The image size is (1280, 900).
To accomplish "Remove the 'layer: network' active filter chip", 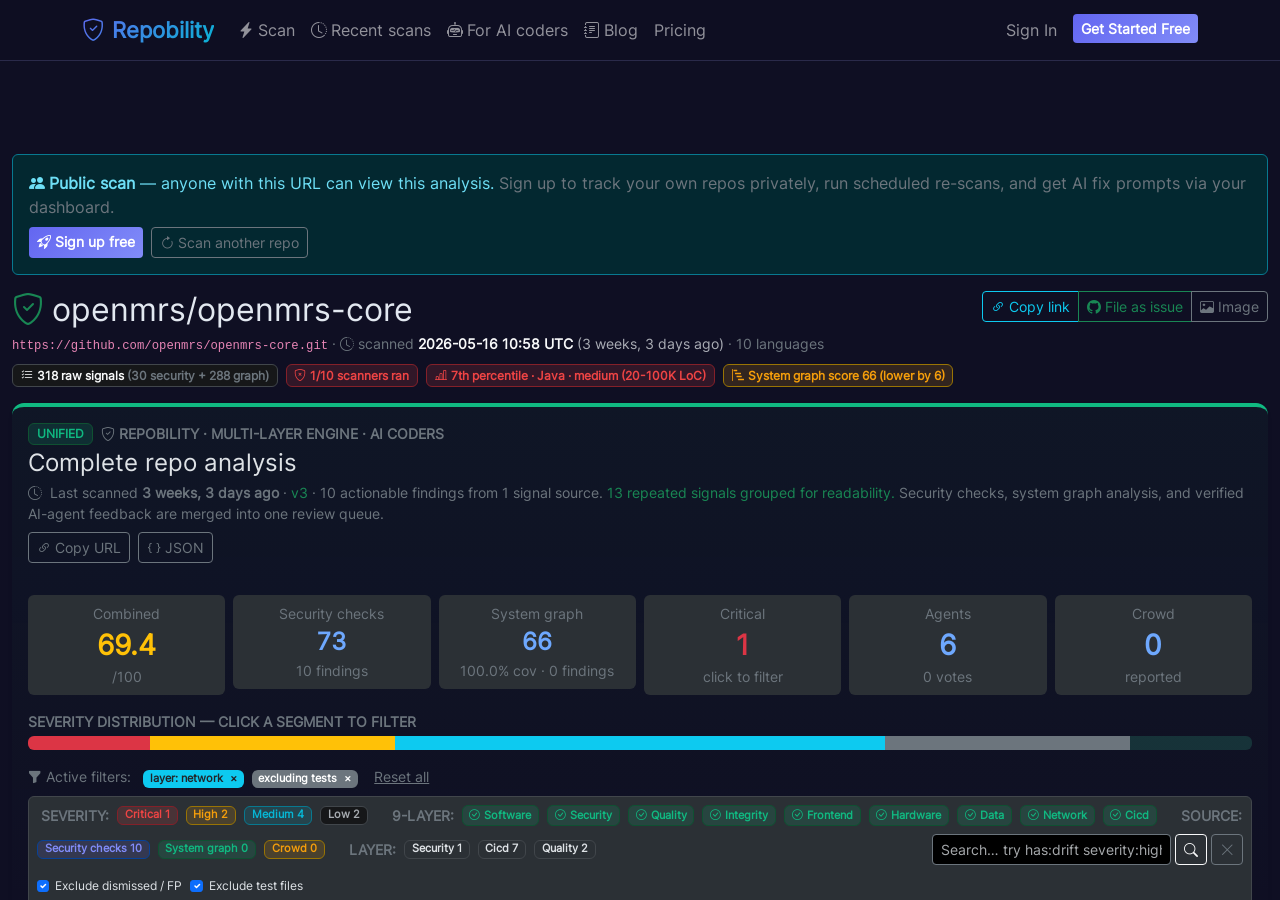I will point(234,779).
